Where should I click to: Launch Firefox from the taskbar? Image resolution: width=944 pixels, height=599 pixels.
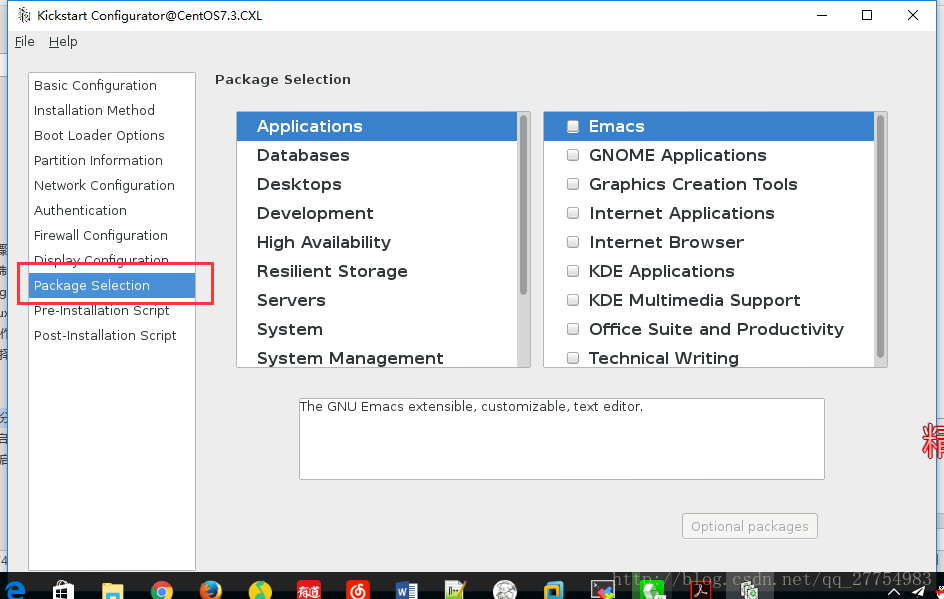[210, 590]
